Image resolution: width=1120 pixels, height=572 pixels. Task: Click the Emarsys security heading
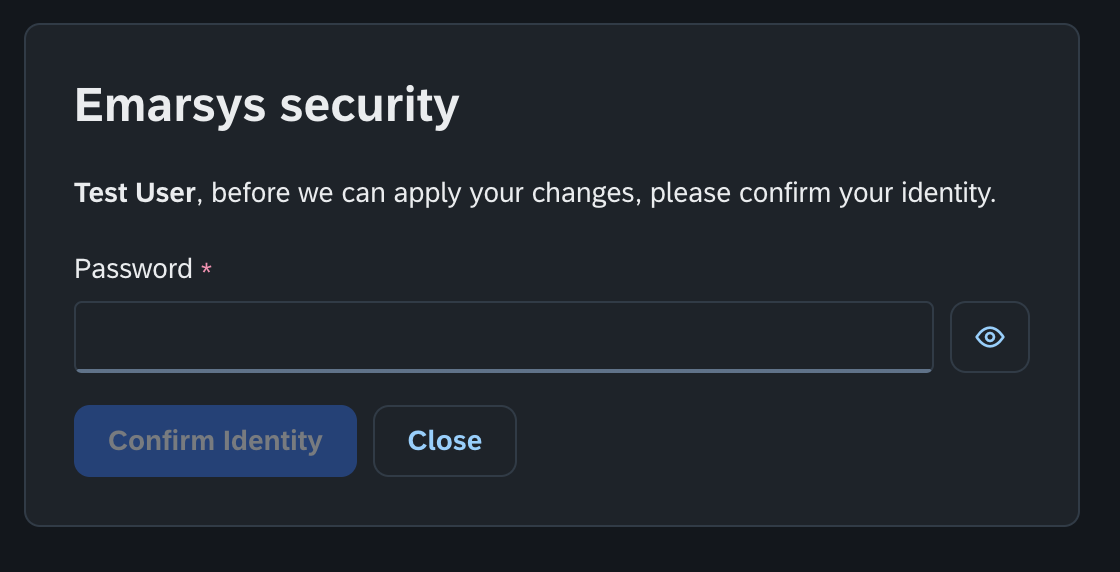[x=266, y=105]
